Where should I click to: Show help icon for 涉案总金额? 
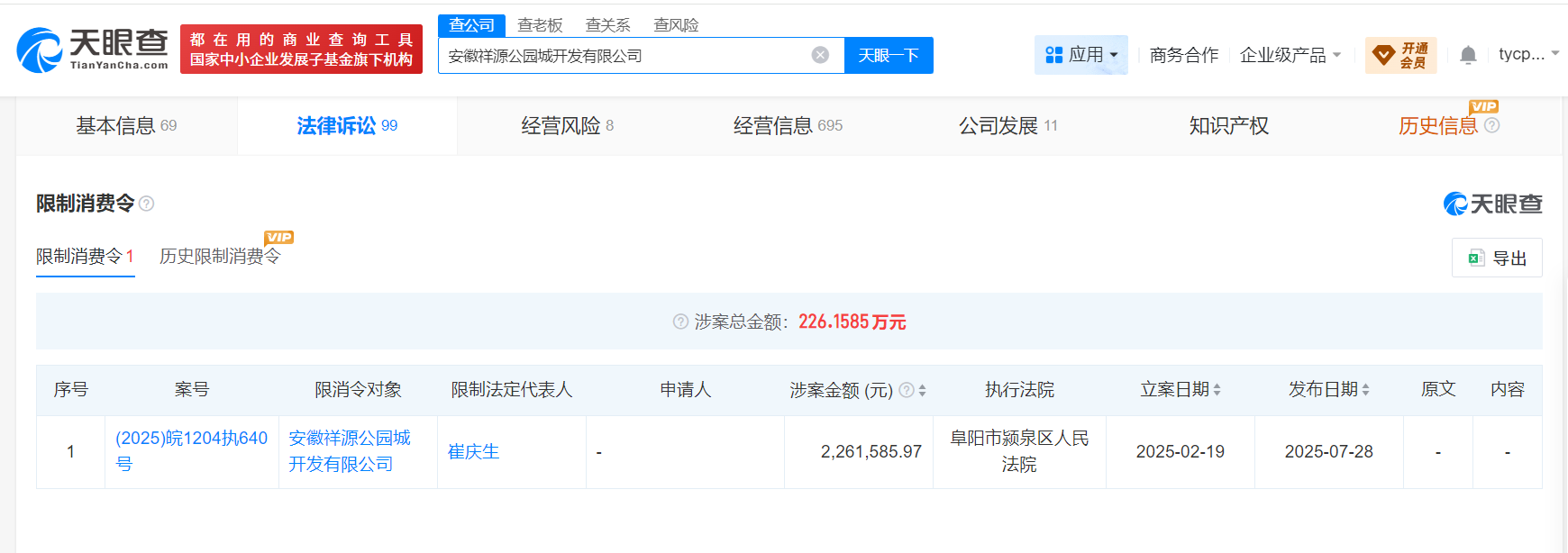[680, 322]
